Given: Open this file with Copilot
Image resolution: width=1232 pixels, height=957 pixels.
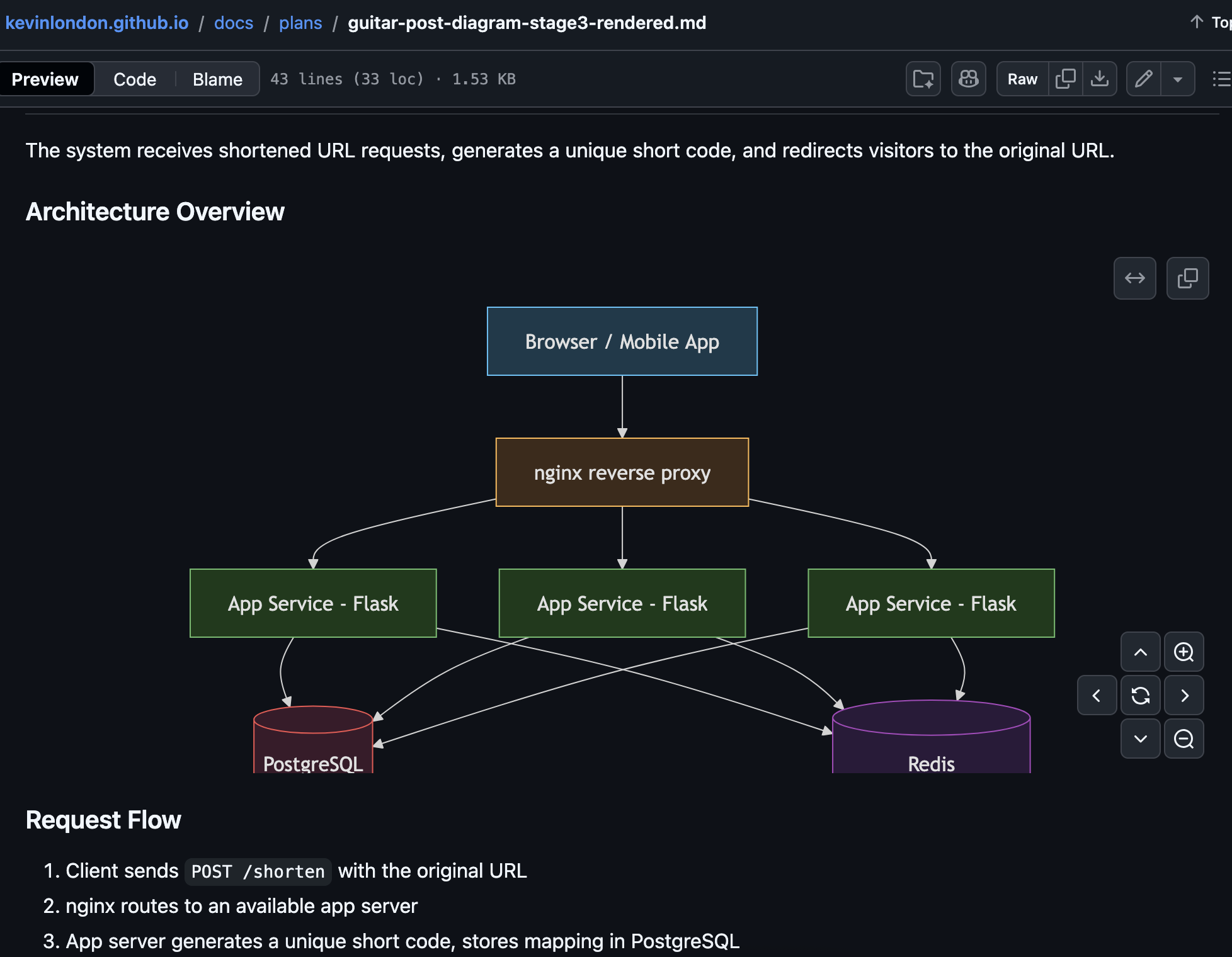Looking at the screenshot, I should [x=968, y=79].
